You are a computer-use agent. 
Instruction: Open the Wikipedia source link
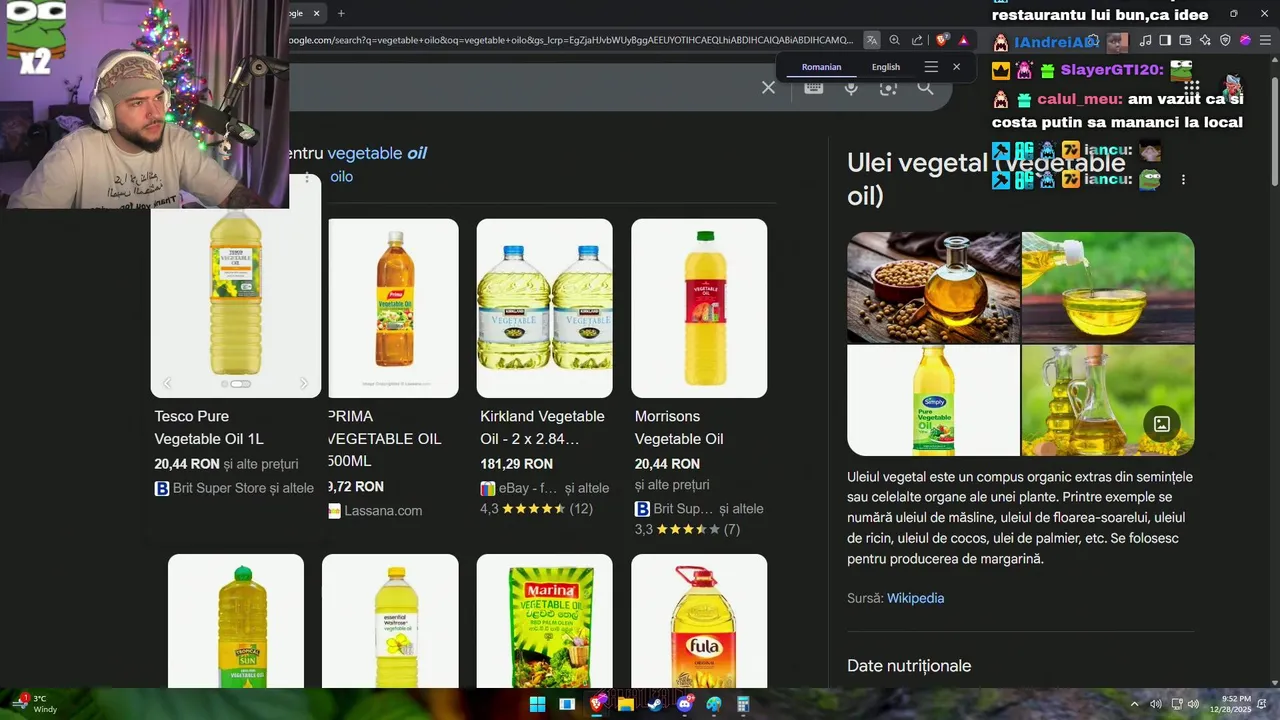pos(915,598)
